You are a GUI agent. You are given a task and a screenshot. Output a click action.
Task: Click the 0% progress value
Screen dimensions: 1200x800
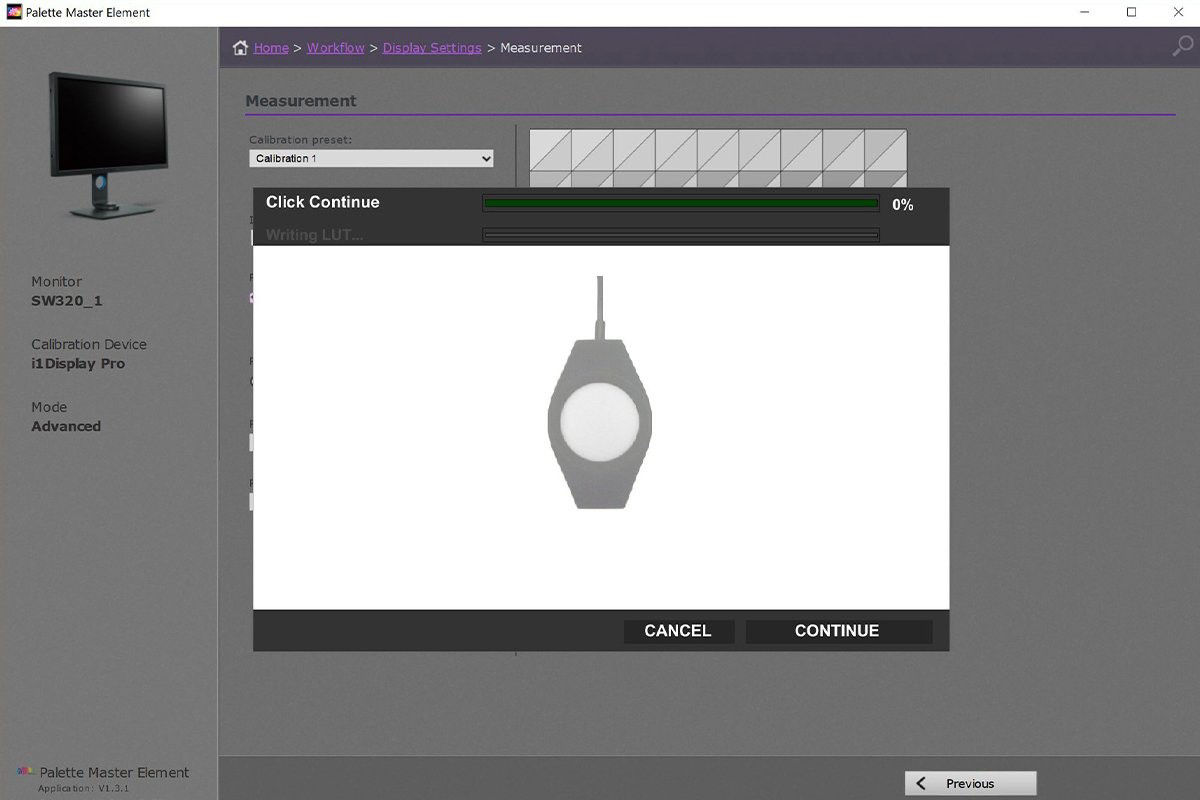pos(903,204)
